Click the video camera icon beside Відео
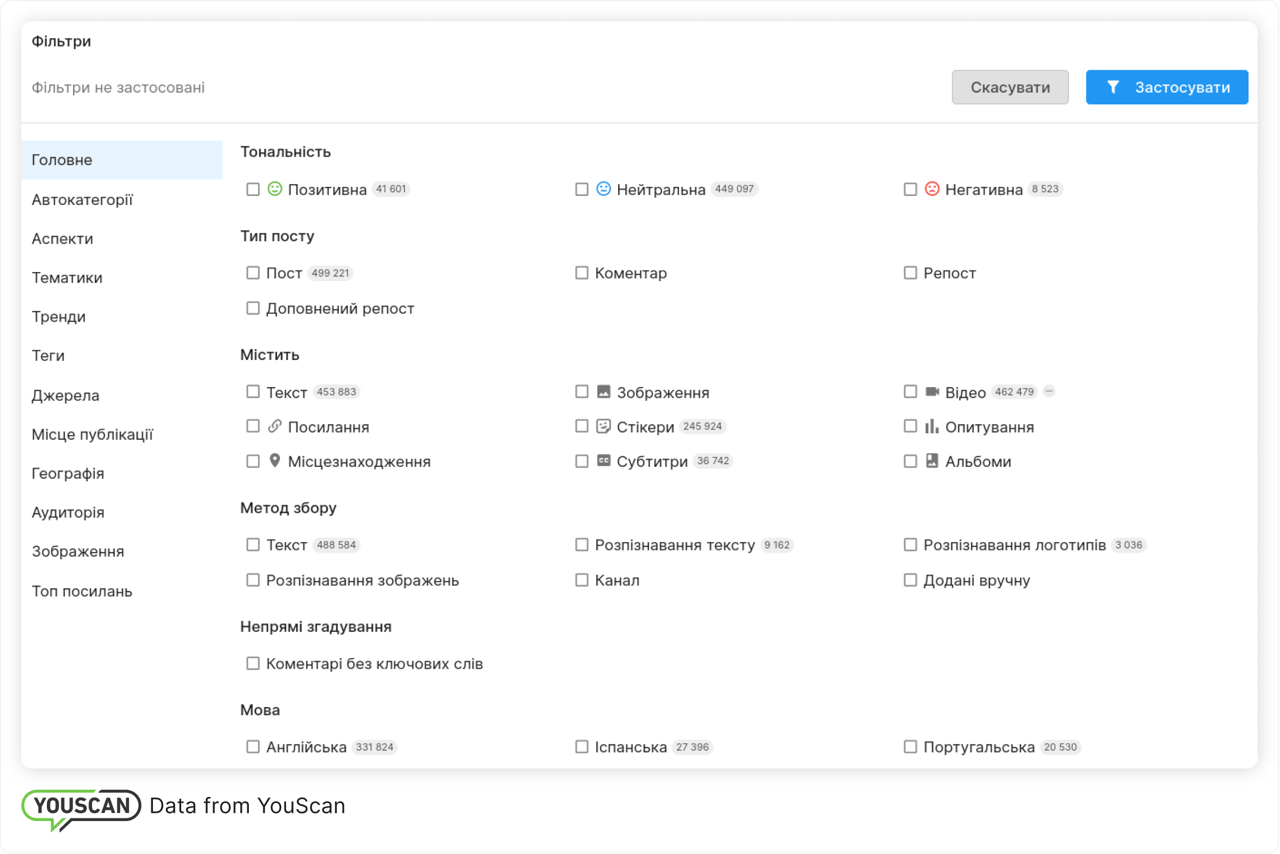The height and width of the screenshot is (854, 1280). pyautogui.click(x=932, y=392)
